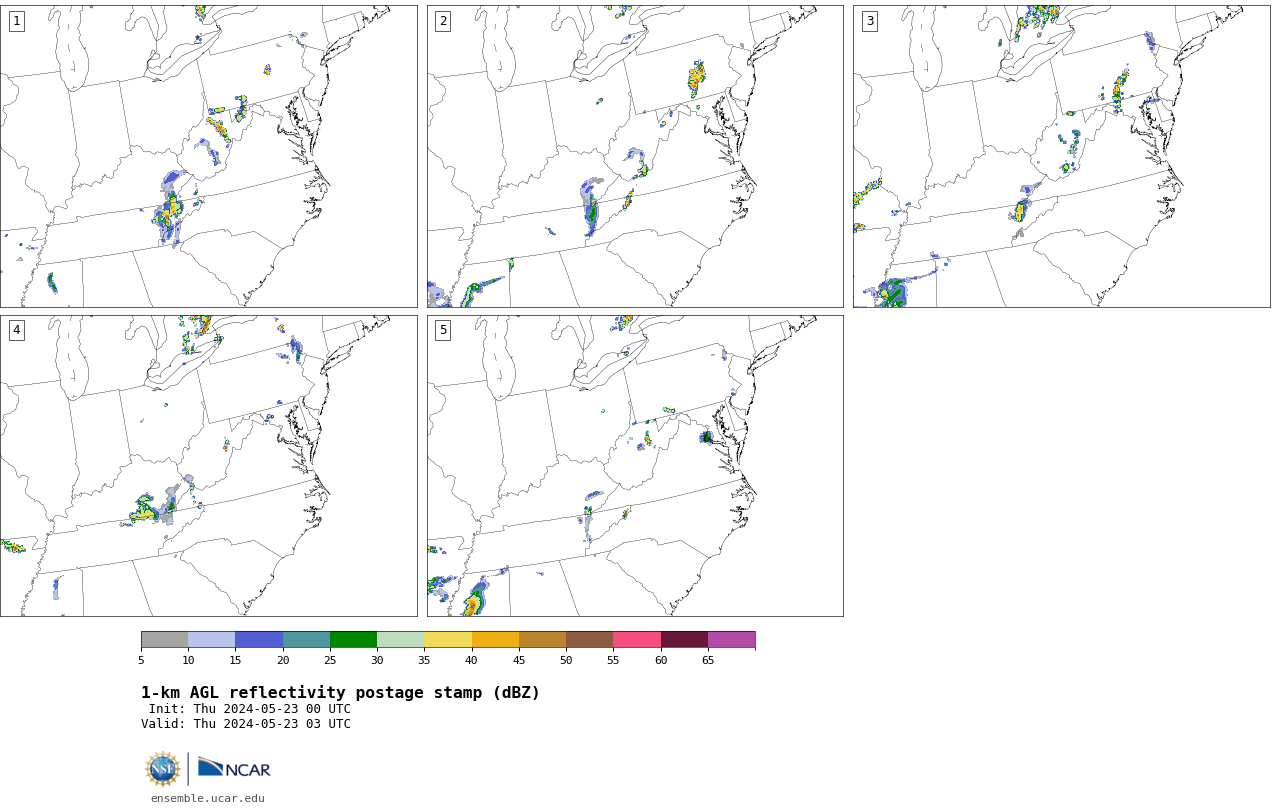This screenshot has width=1280, height=809.
Task: Click the brown 50-55 dBZ swatch
Action: tap(589, 640)
